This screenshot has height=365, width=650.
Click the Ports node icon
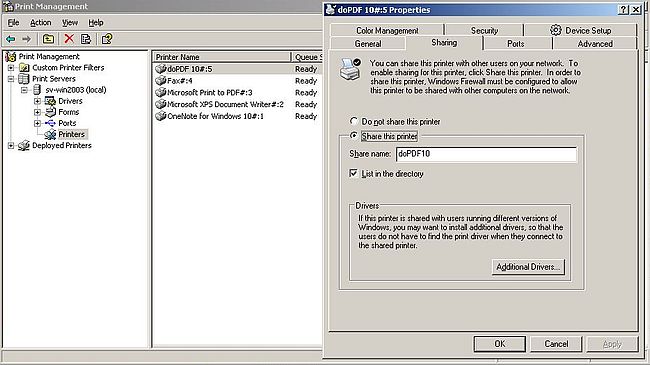coord(50,123)
